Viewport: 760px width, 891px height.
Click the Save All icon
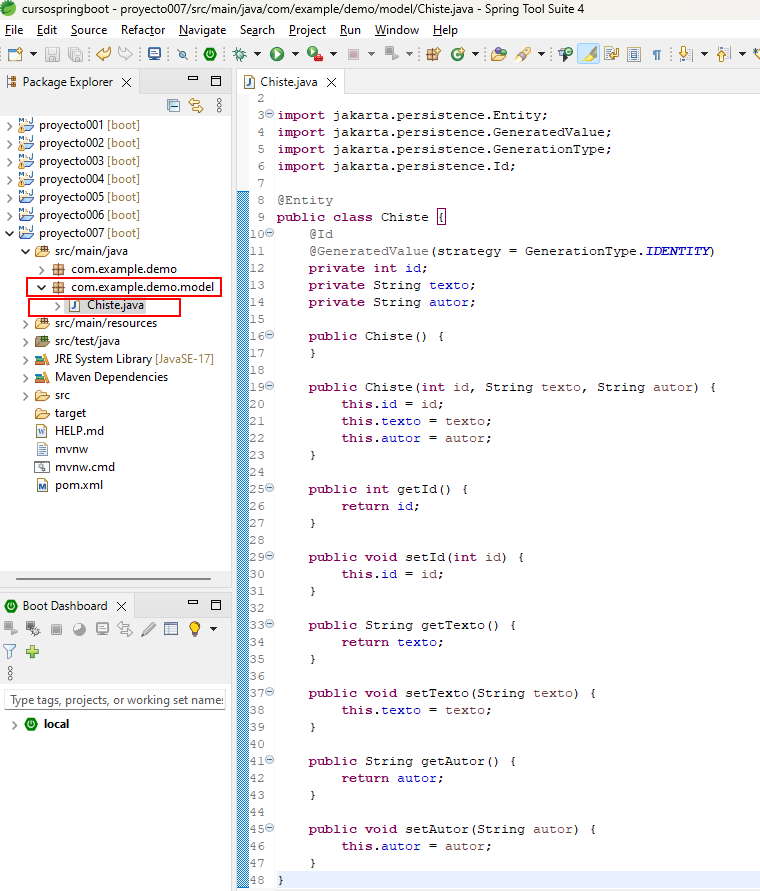(x=75, y=54)
